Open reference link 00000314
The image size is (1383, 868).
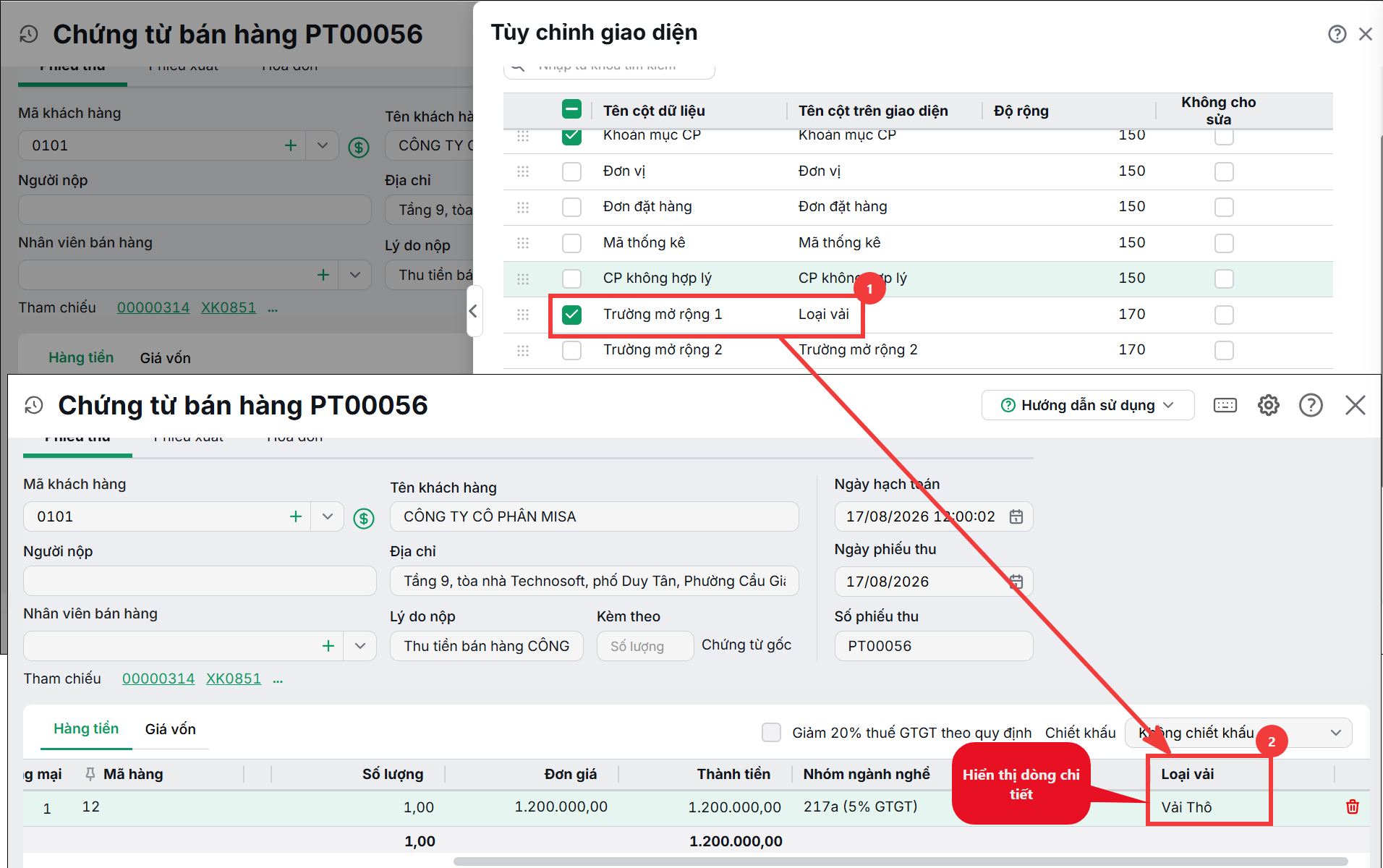[158, 678]
